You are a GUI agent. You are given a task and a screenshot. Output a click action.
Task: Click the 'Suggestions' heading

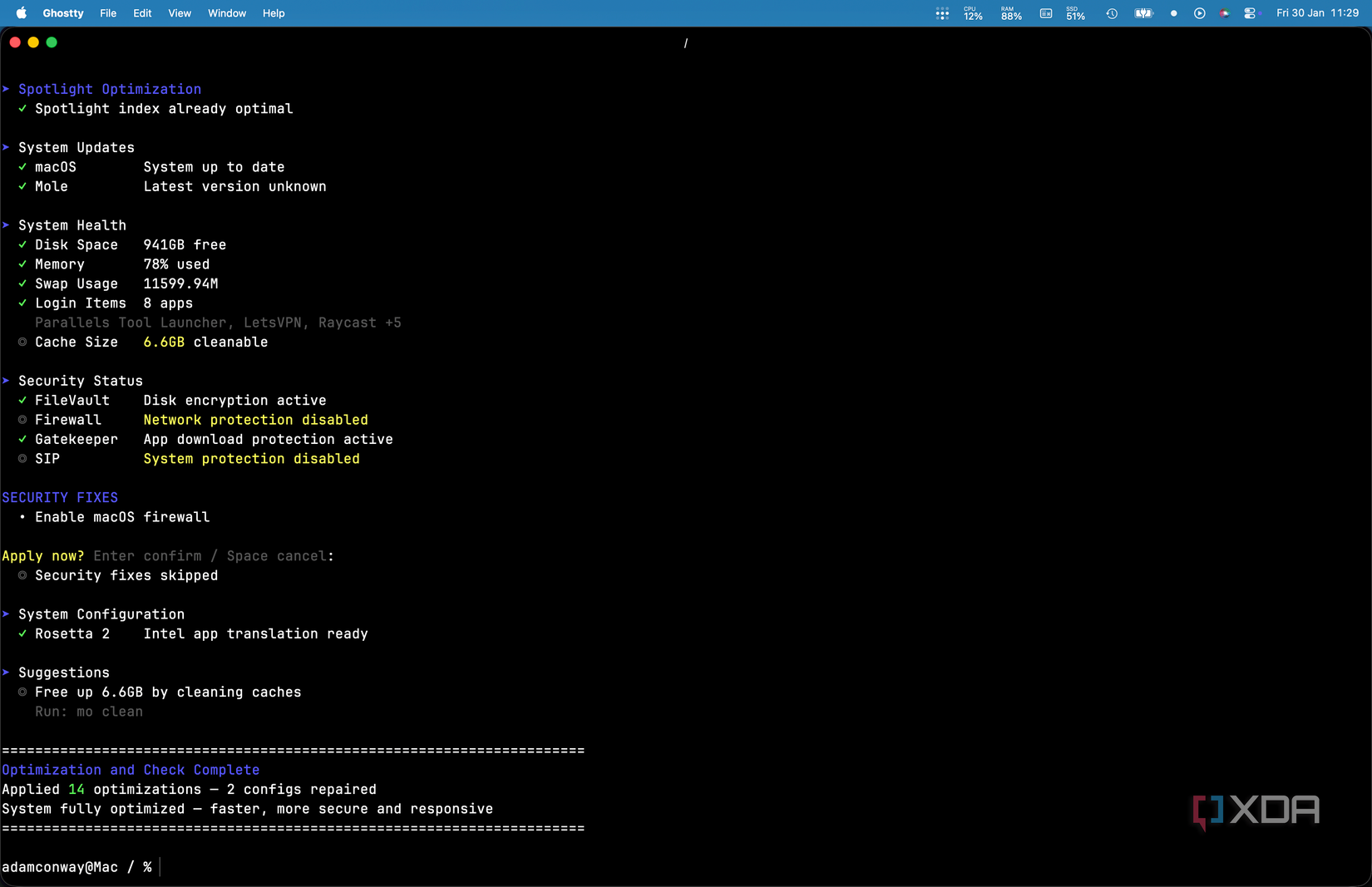click(x=64, y=673)
